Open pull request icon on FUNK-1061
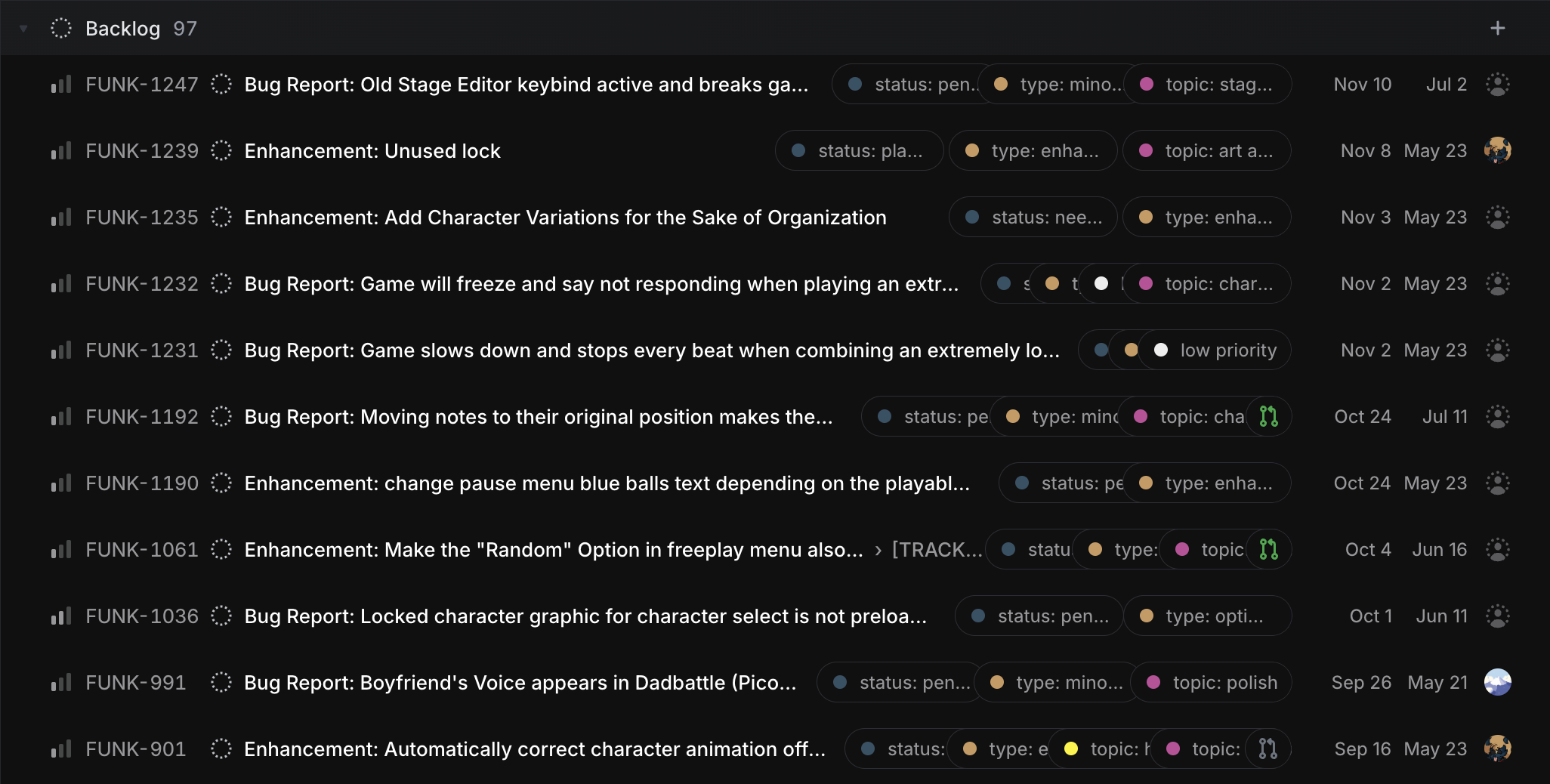1550x784 pixels. pyautogui.click(x=1268, y=549)
